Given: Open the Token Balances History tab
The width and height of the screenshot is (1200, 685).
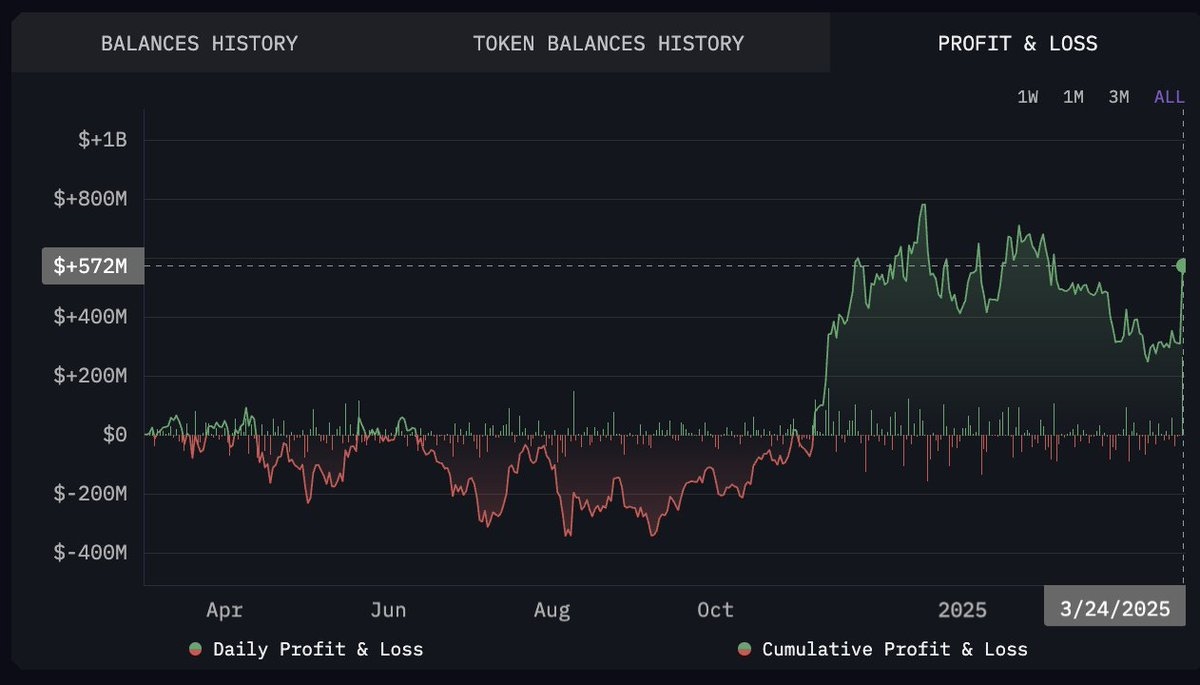Looking at the screenshot, I should [608, 44].
